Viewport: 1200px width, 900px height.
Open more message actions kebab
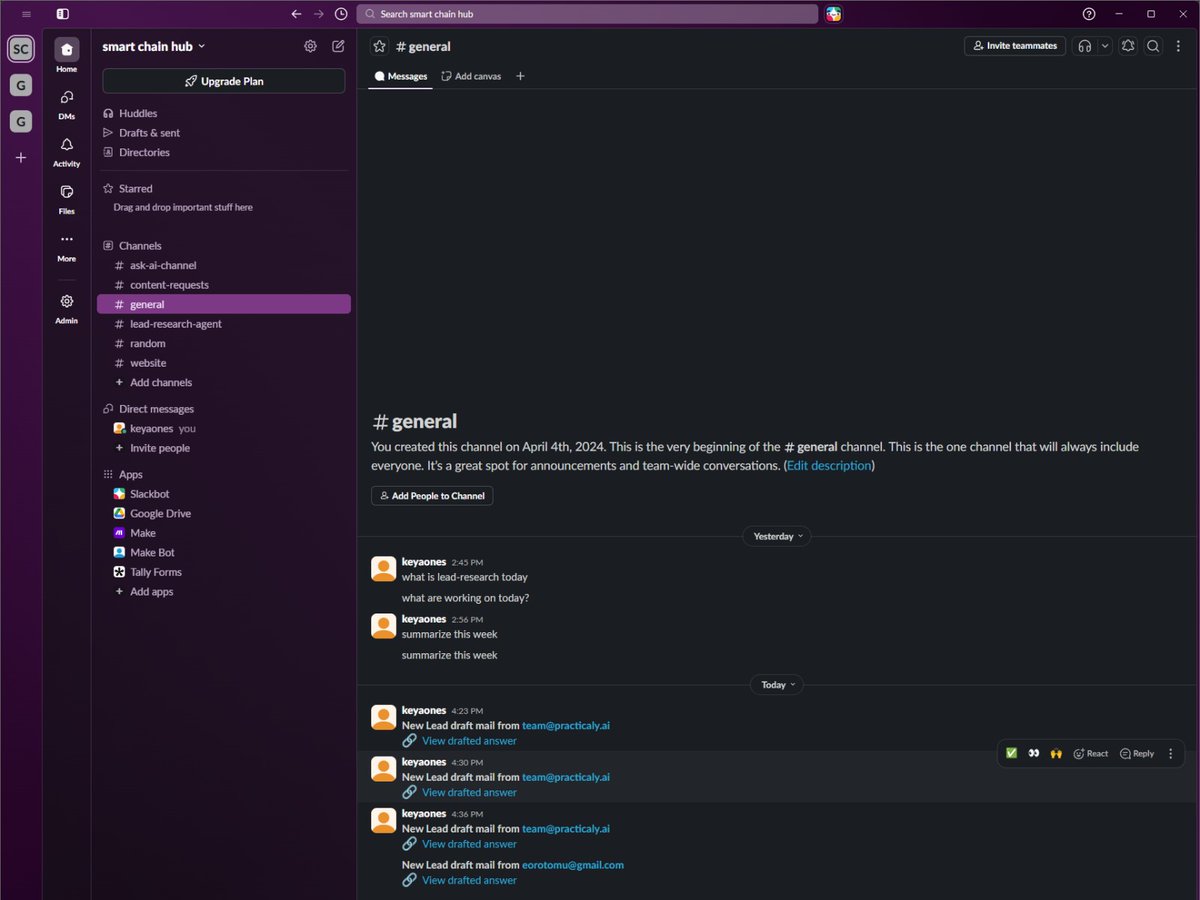1171,753
